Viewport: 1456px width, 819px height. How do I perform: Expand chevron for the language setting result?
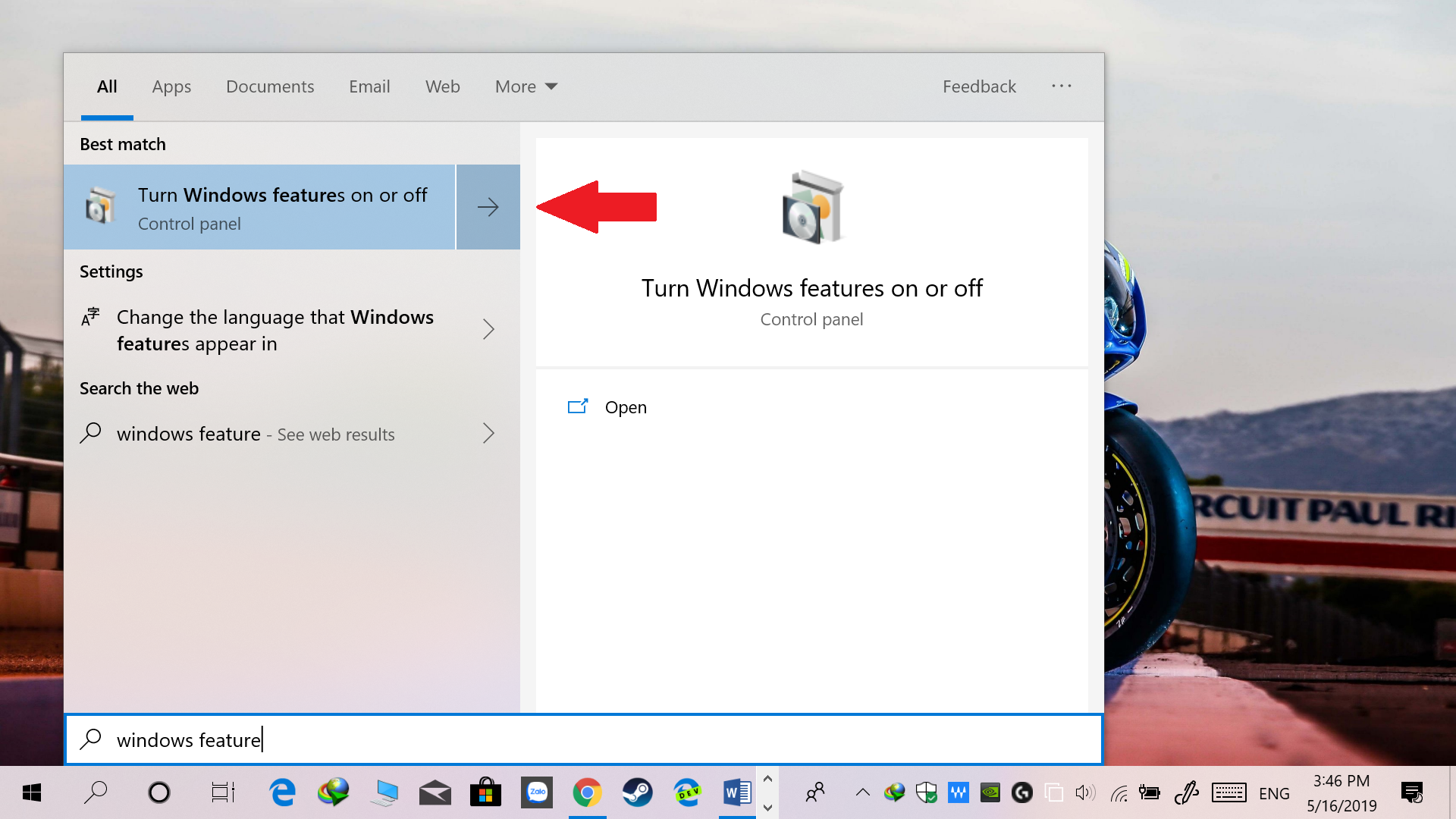[x=489, y=329]
